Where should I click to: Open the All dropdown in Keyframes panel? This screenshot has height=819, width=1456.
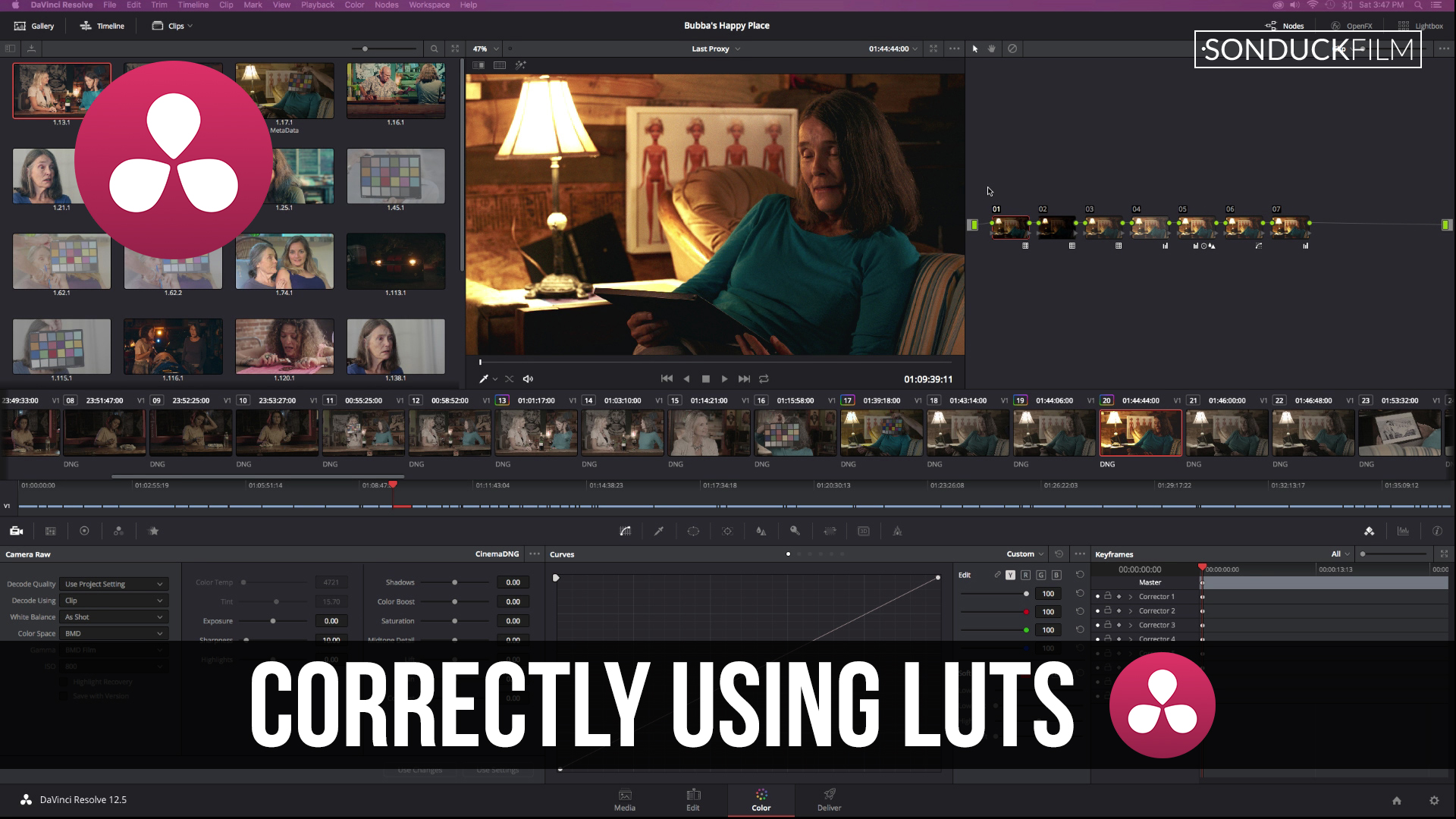(x=1338, y=554)
